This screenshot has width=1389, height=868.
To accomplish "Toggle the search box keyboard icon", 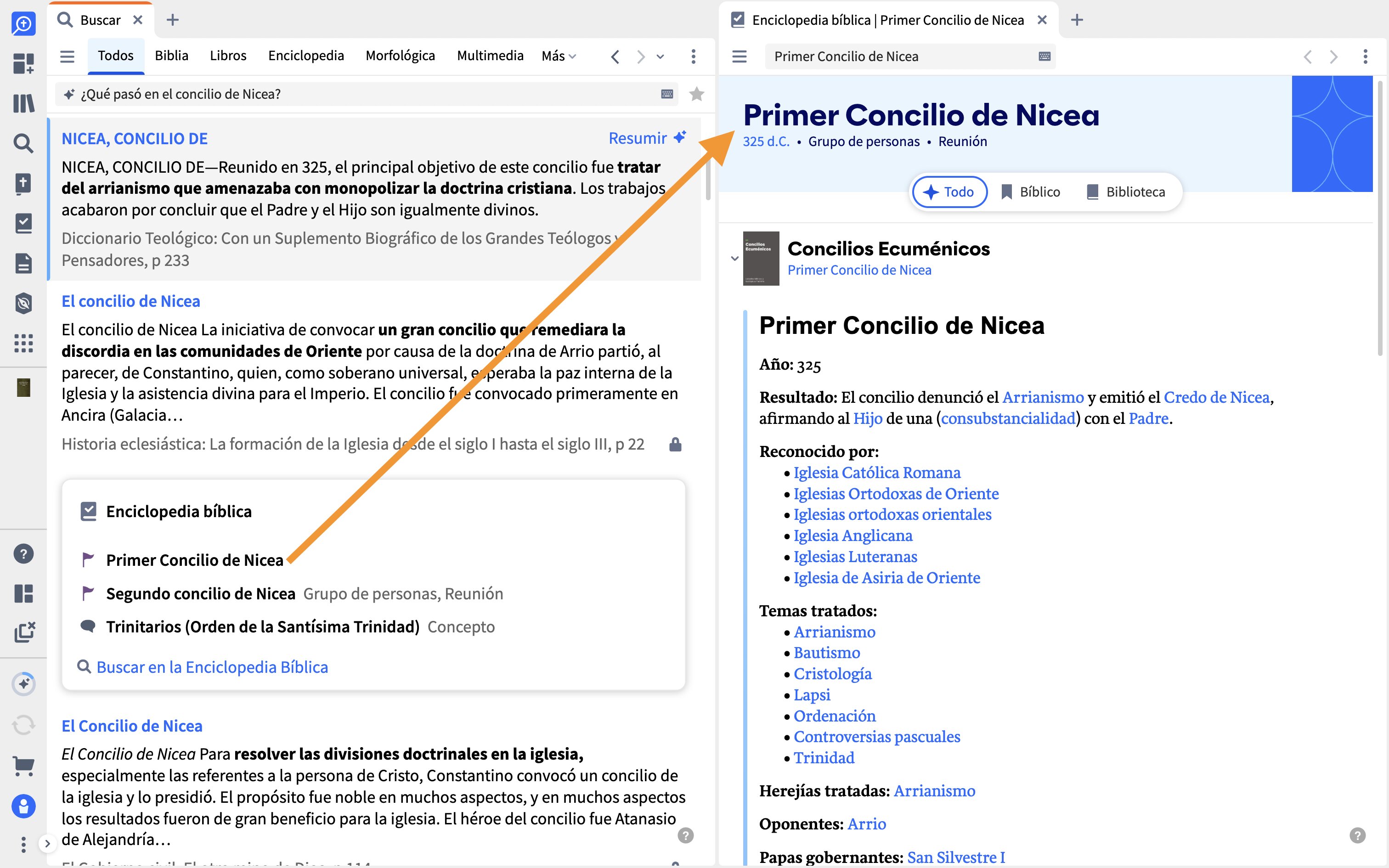I will click(666, 94).
